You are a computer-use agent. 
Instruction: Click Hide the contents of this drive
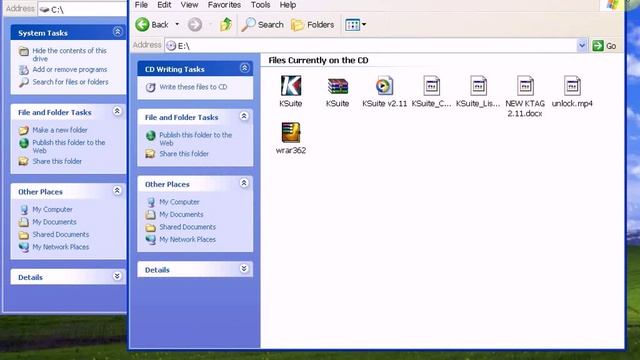pos(69,55)
